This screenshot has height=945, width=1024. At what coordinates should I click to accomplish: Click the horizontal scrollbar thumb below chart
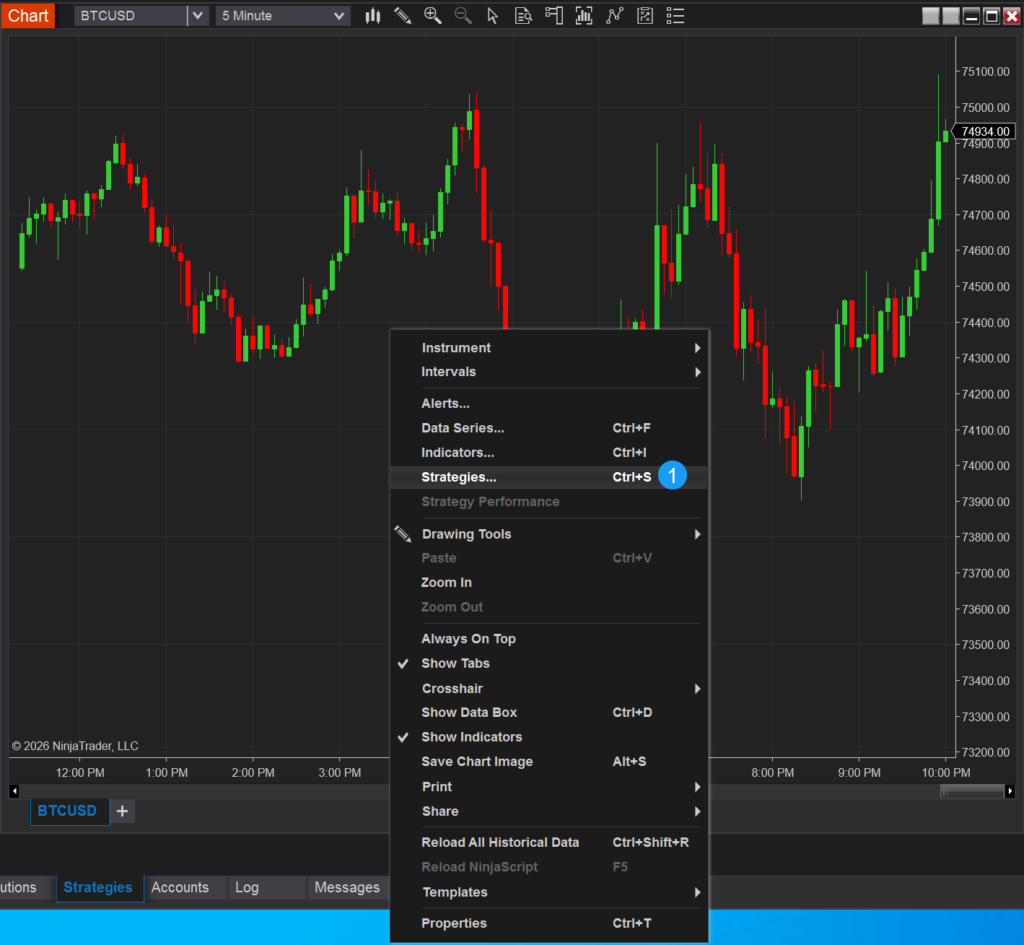pyautogui.click(x=971, y=791)
